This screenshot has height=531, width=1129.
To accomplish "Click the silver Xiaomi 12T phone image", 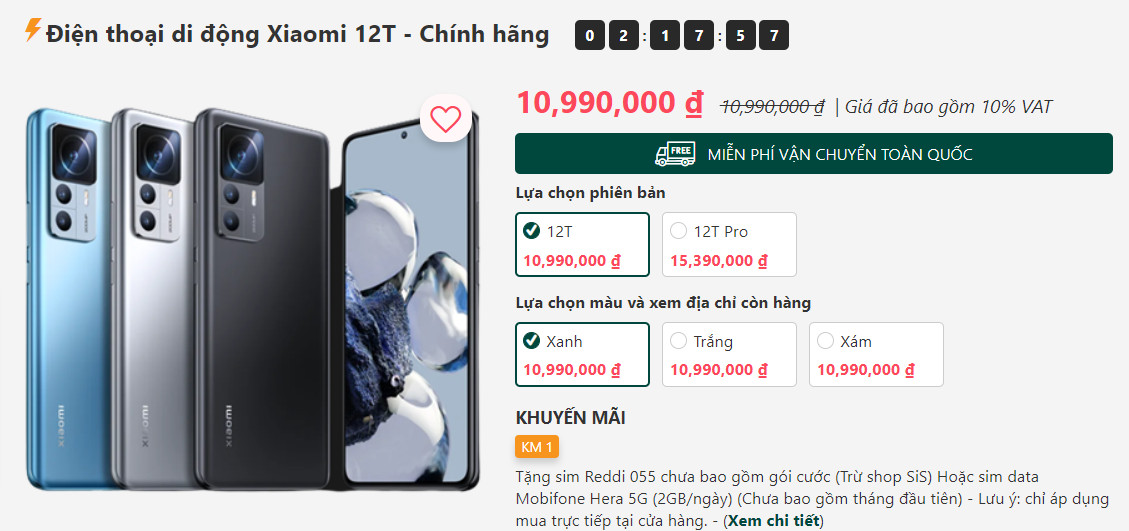I will 153,299.
